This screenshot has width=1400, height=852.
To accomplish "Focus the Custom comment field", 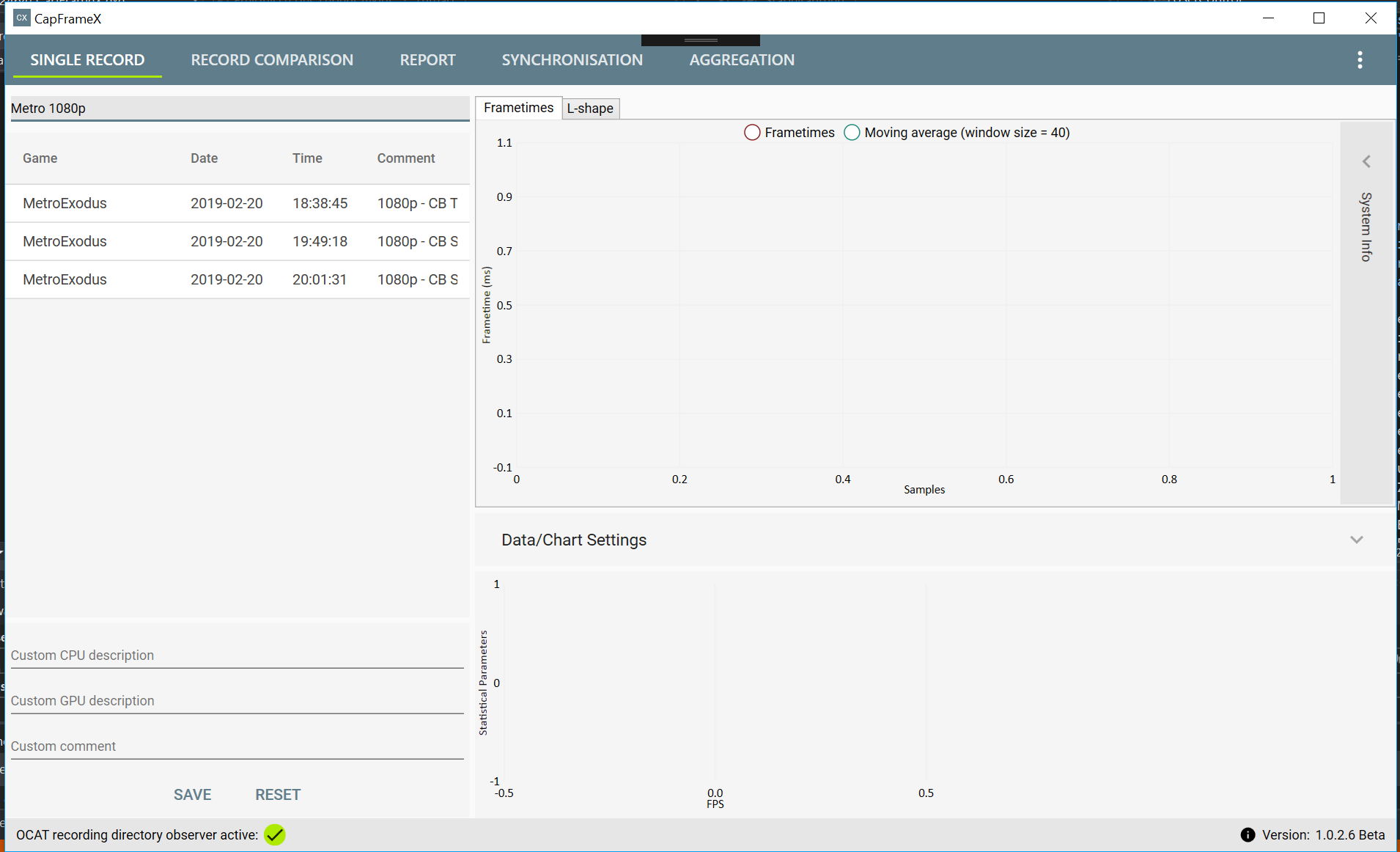I will 237,746.
